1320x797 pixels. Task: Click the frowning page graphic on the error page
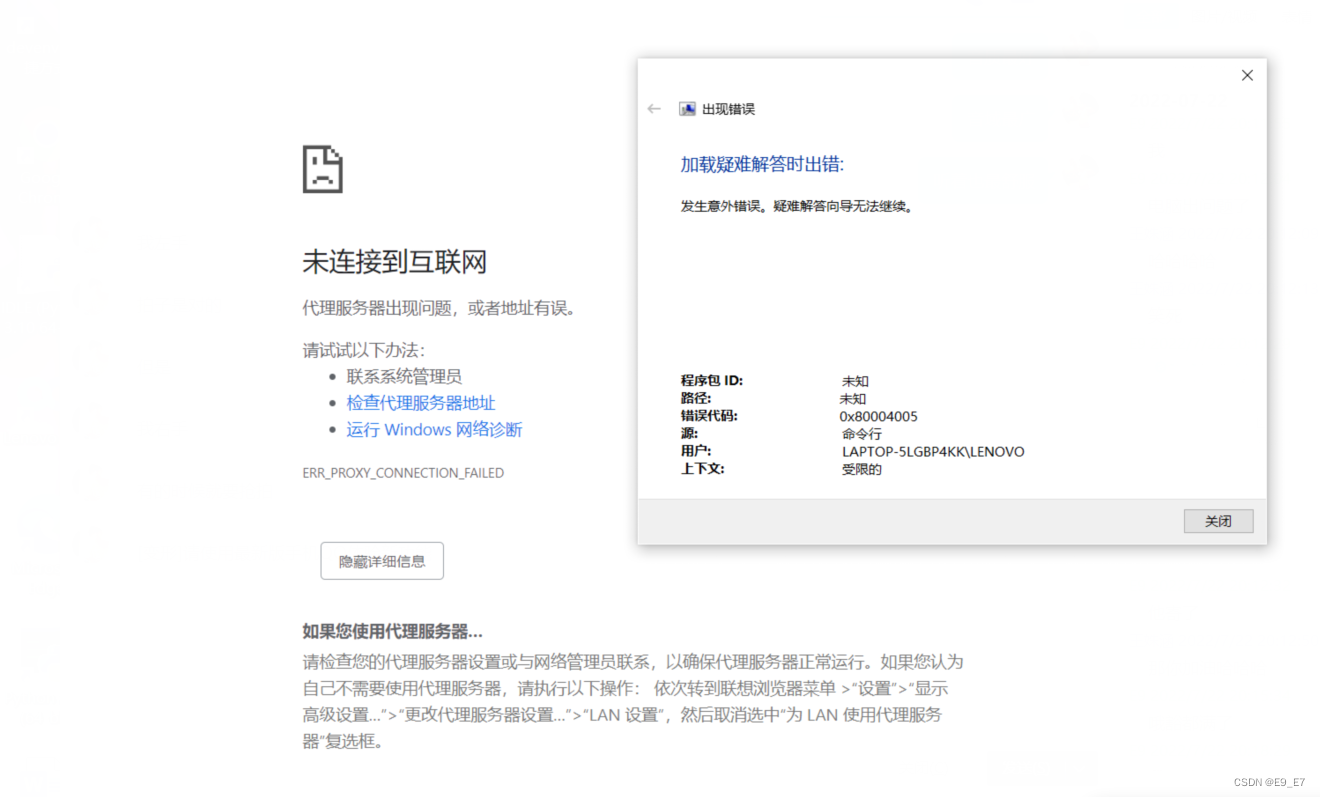pos(322,169)
